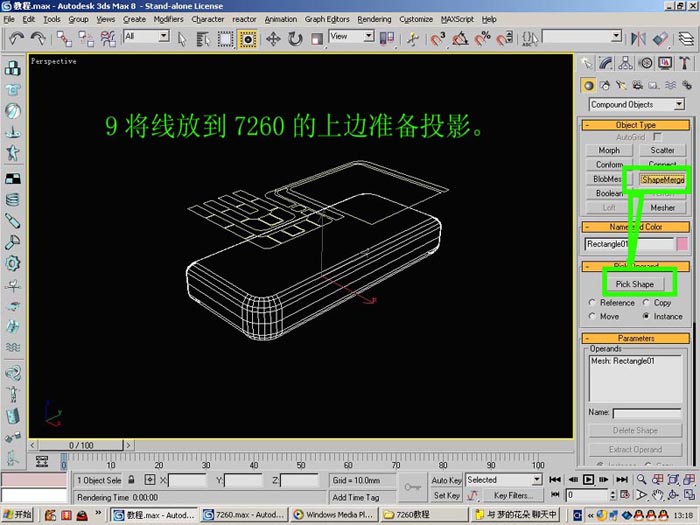Open the Rendering menu
This screenshot has width=700, height=525.
374,19
